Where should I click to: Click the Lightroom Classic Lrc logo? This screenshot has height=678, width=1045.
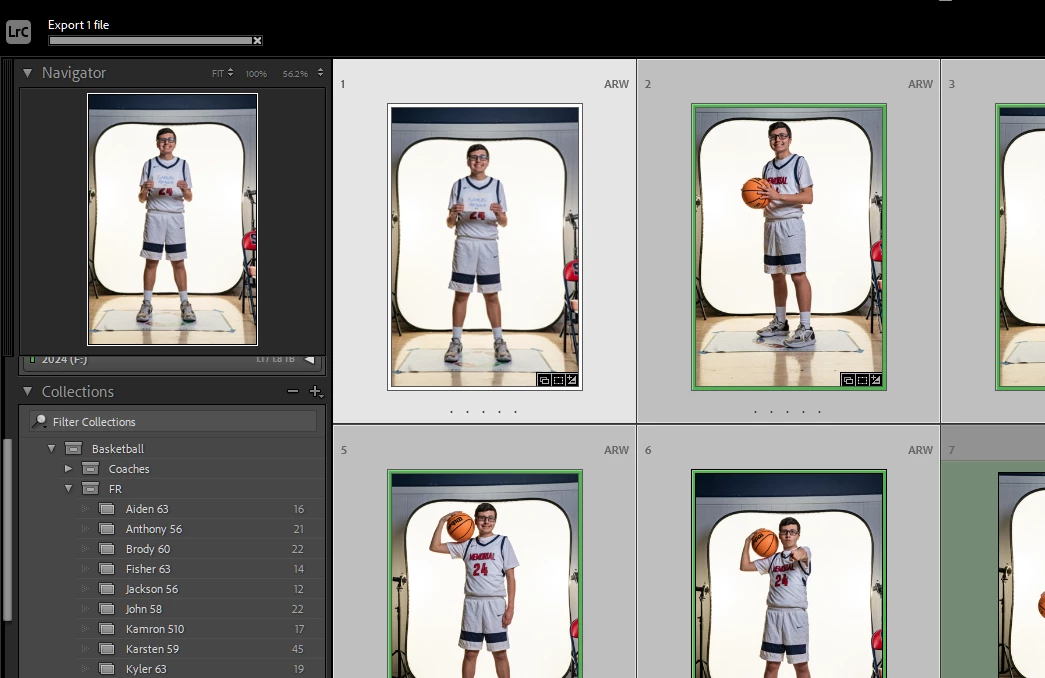pyautogui.click(x=18, y=31)
